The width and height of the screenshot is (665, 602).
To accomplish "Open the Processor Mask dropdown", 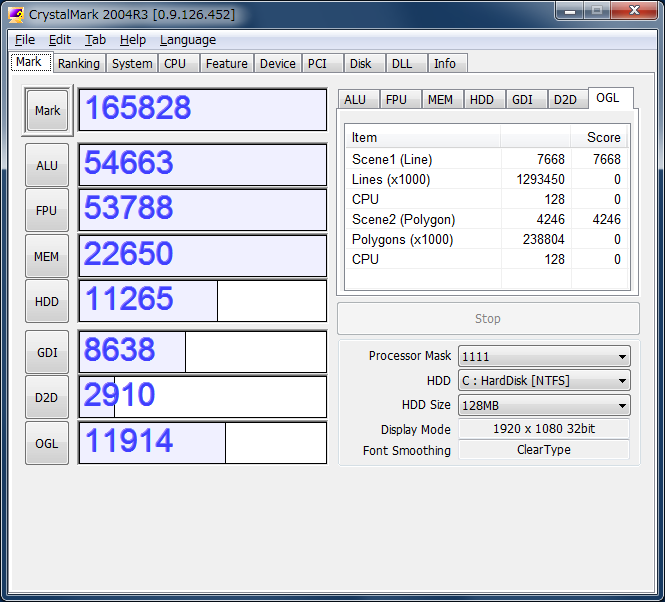I will click(543, 356).
